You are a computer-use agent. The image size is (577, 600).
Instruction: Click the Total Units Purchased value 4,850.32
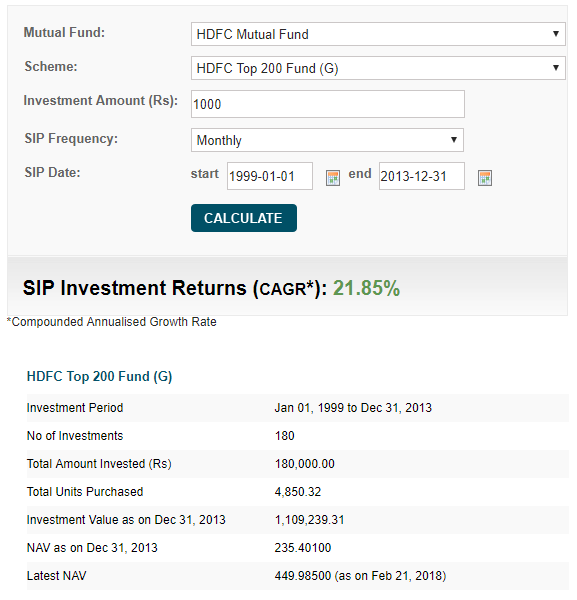click(x=298, y=492)
